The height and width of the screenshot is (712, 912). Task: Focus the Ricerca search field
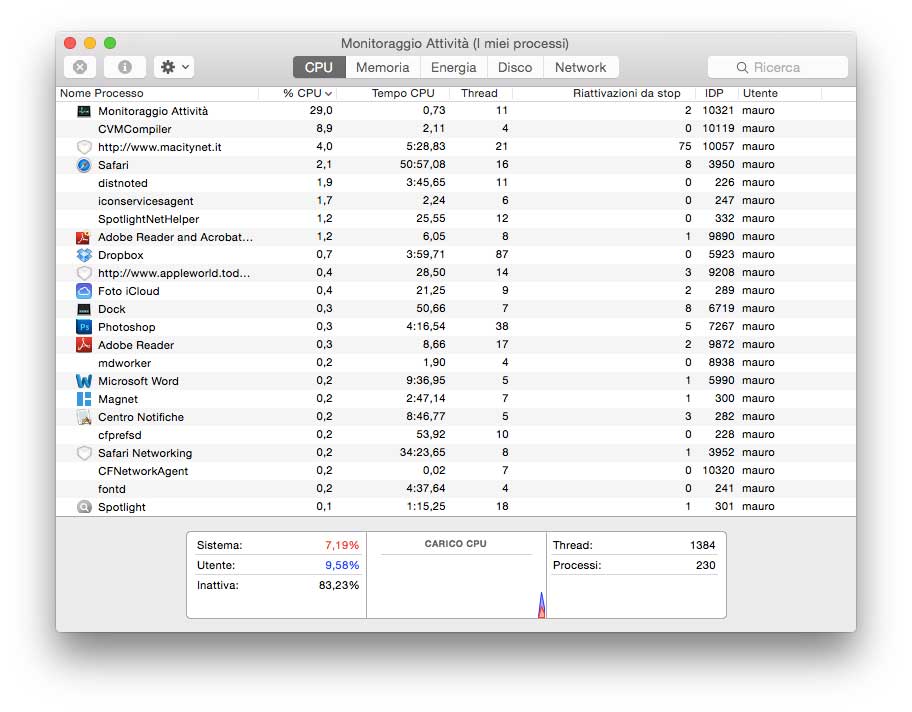tap(778, 67)
